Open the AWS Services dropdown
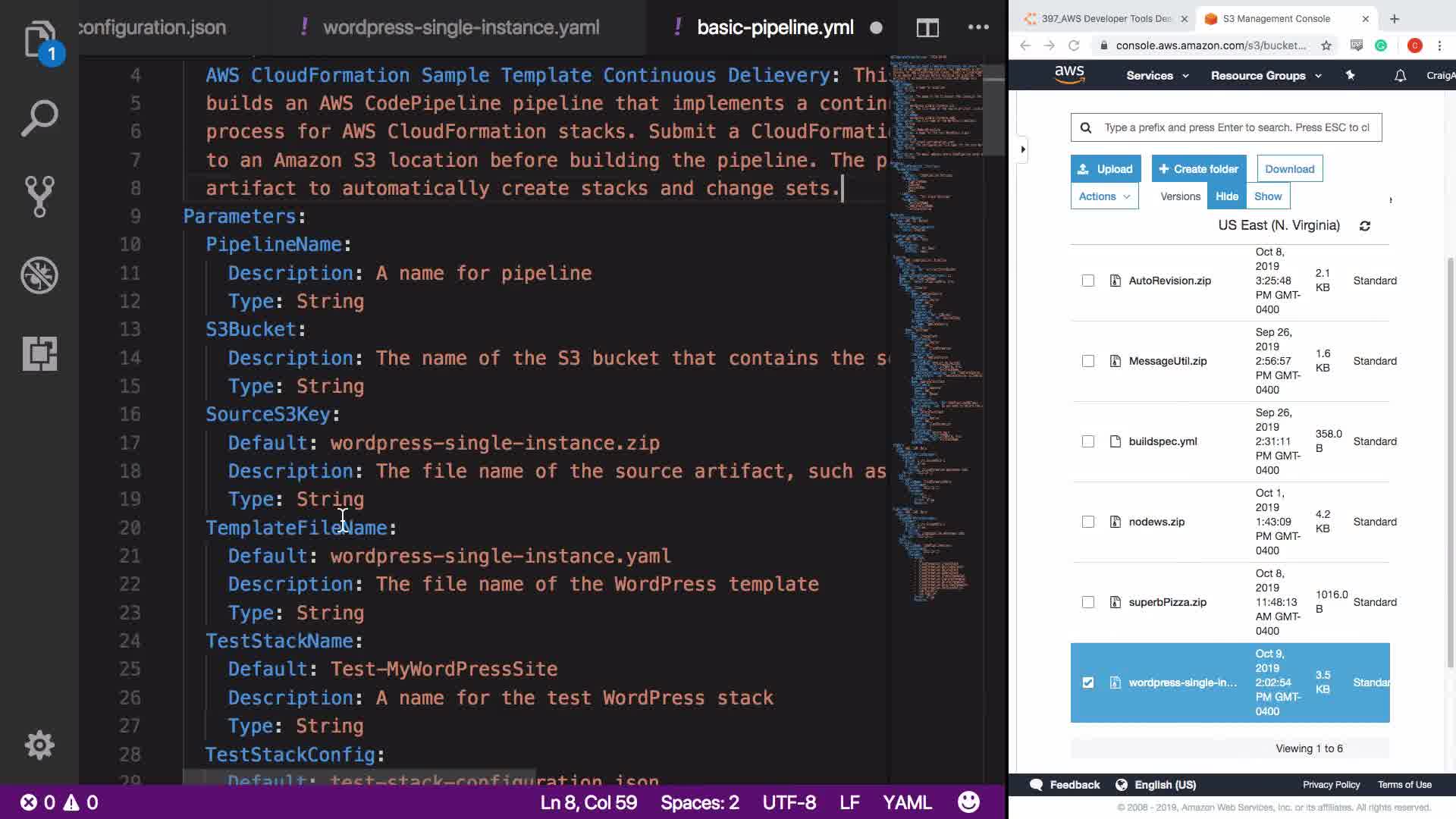The height and width of the screenshot is (819, 1456). (x=1156, y=76)
